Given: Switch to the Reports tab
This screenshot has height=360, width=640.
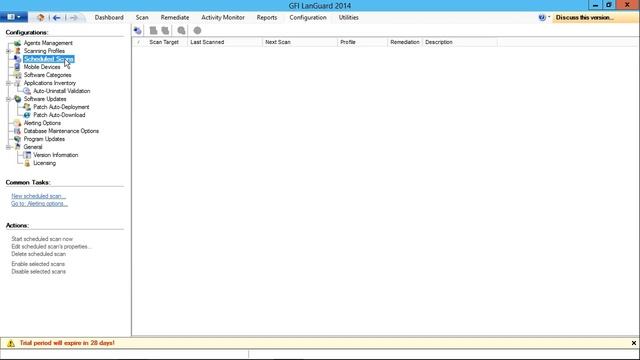Looking at the screenshot, I should tap(267, 18).
